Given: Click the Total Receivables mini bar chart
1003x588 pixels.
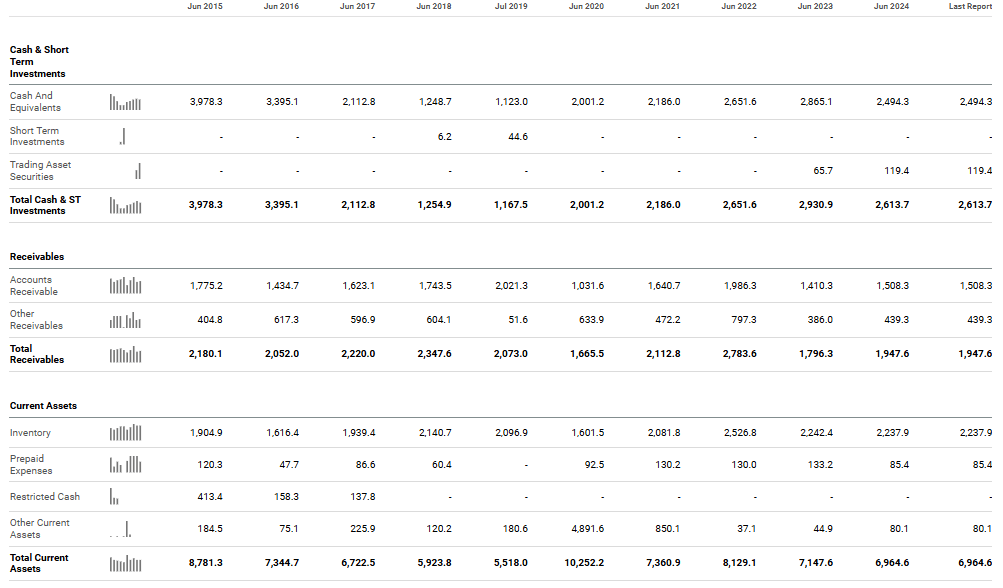Looking at the screenshot, I should tap(125, 354).
